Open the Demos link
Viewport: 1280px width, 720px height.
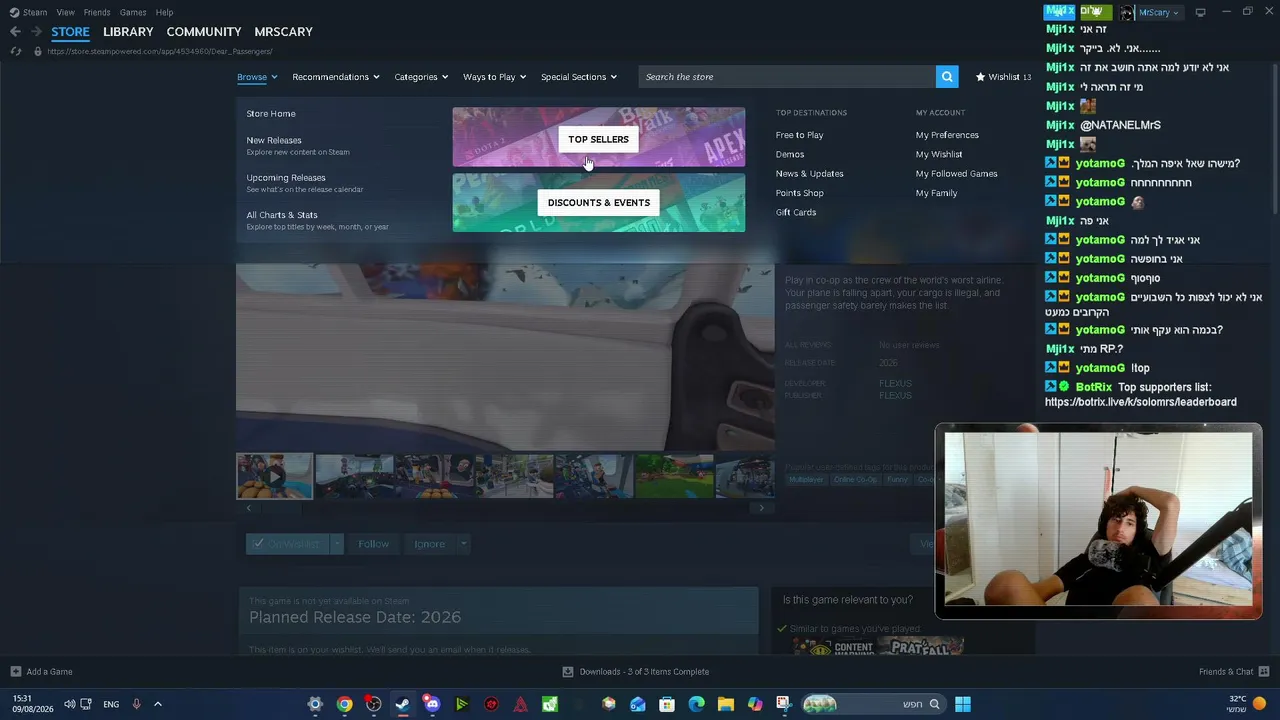790,154
